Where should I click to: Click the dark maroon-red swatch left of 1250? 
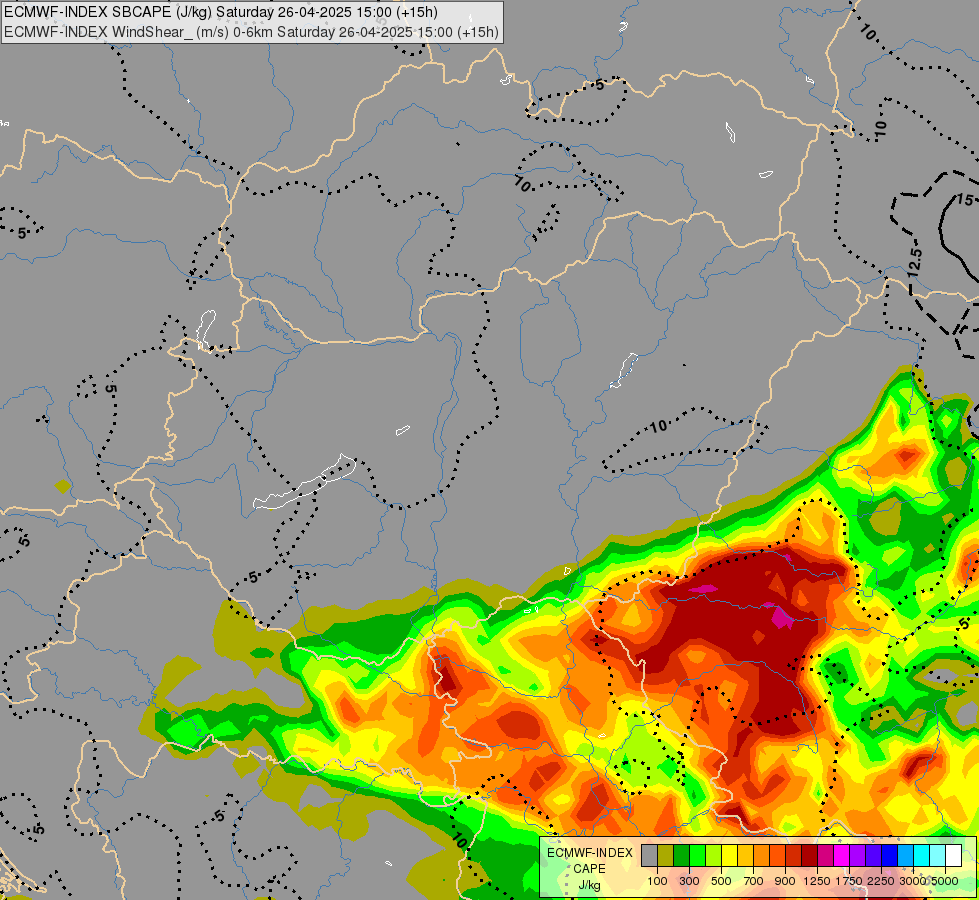click(x=809, y=856)
